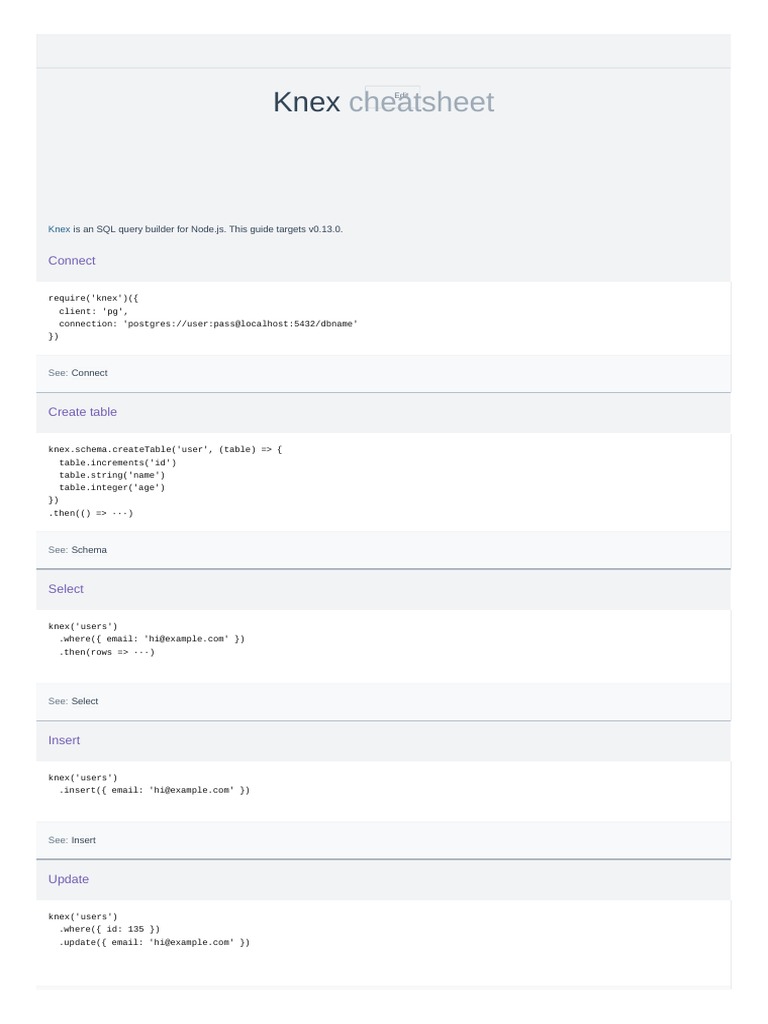
Task: Click the .insert email code line
Action: [154, 790]
